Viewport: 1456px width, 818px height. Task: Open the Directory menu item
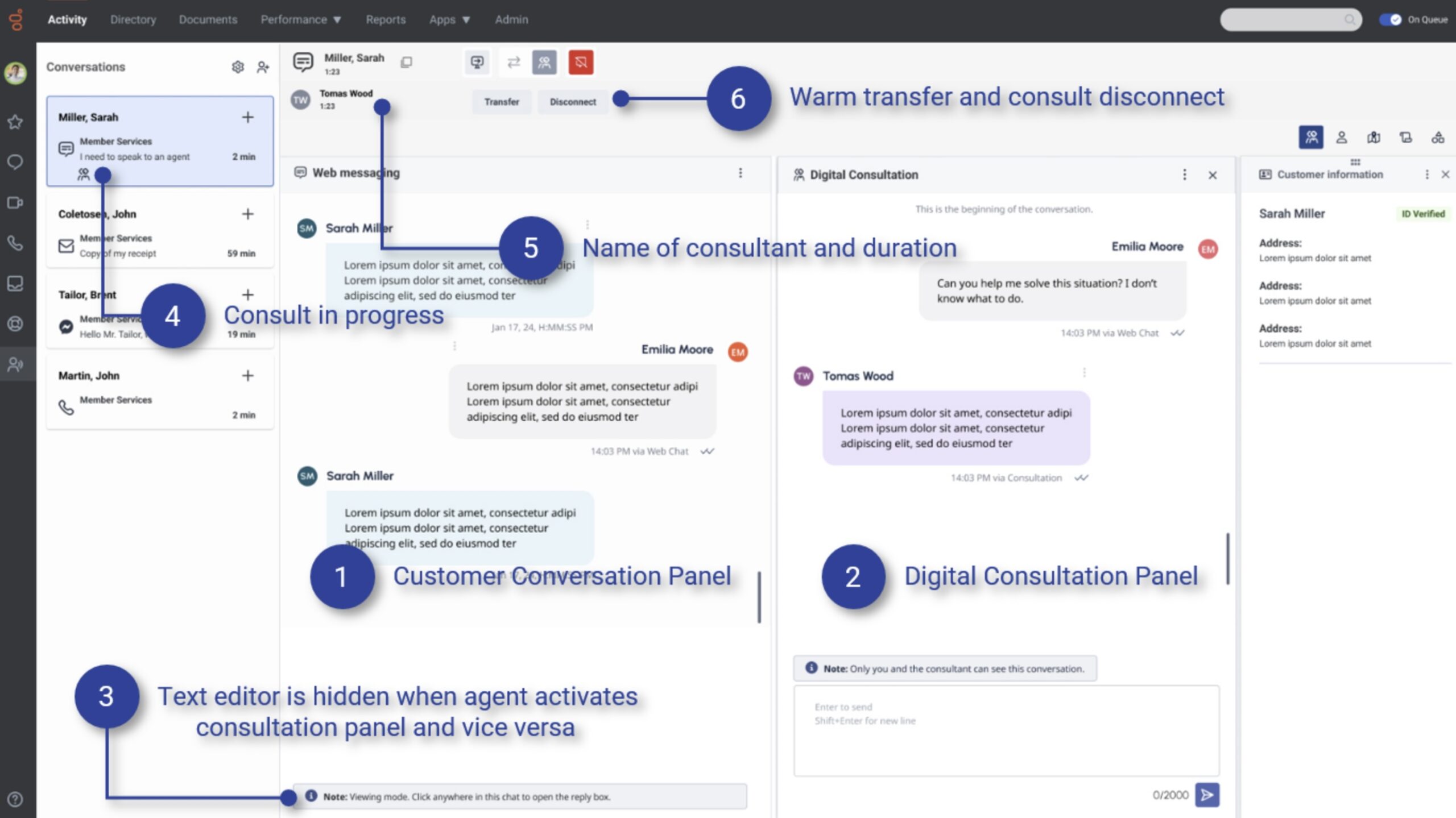(133, 20)
